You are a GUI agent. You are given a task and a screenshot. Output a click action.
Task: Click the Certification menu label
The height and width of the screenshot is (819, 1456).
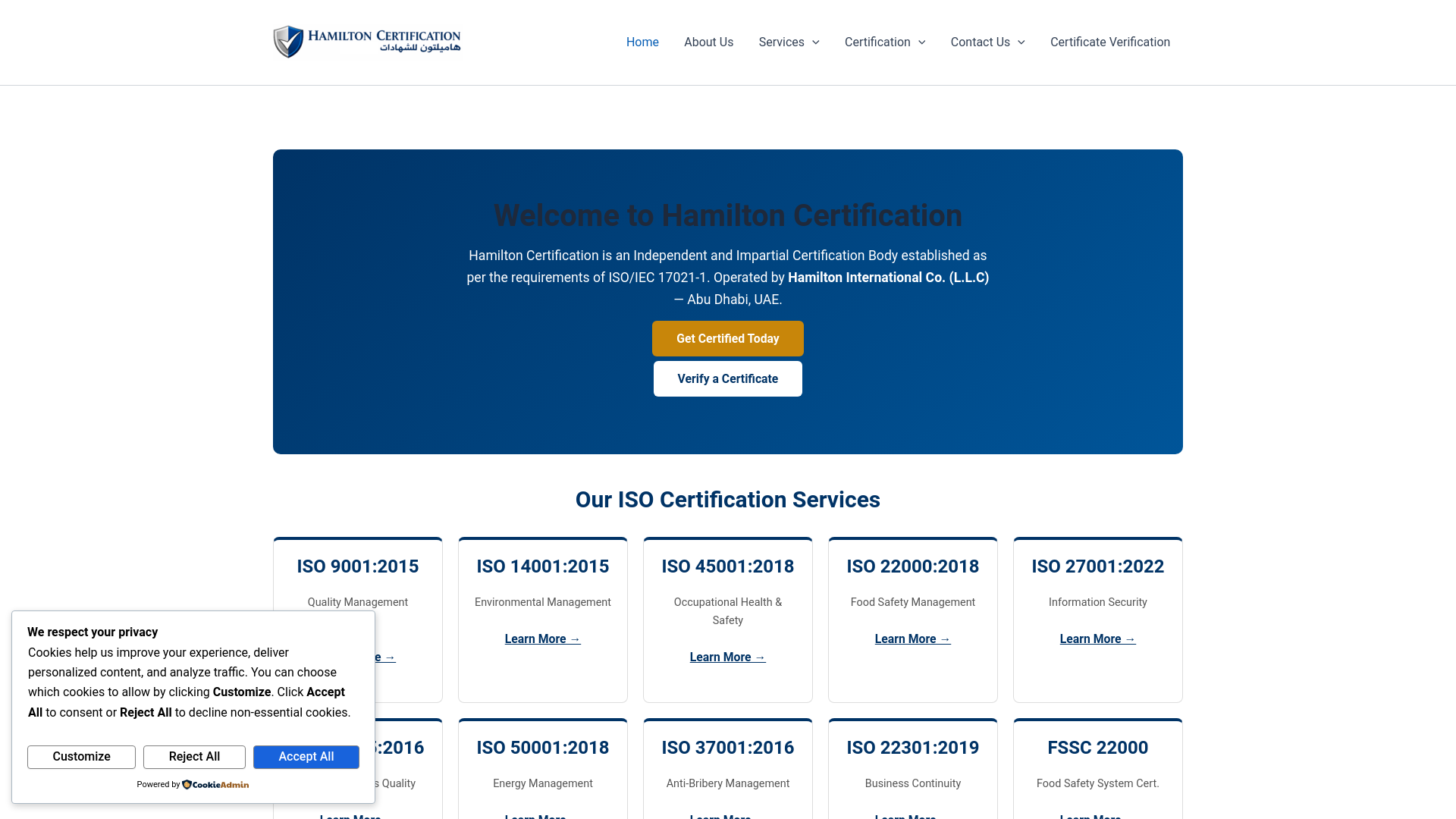tap(877, 42)
